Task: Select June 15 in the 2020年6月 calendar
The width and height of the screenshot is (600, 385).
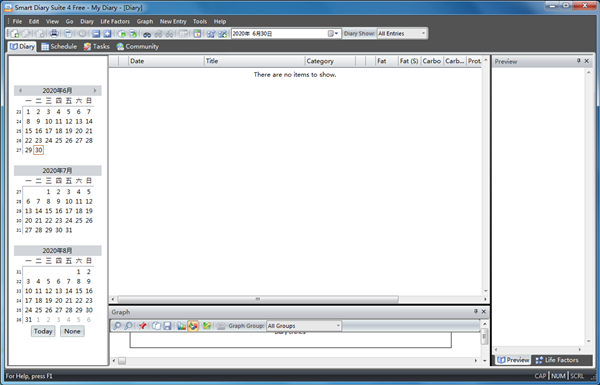Action: (x=28, y=131)
